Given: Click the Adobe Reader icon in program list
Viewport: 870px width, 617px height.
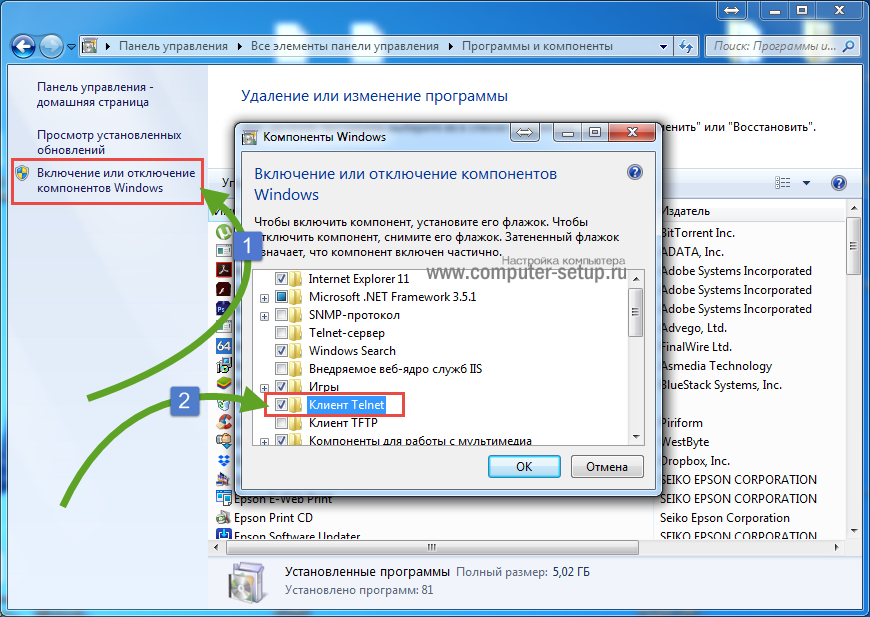Looking at the screenshot, I should (x=224, y=270).
